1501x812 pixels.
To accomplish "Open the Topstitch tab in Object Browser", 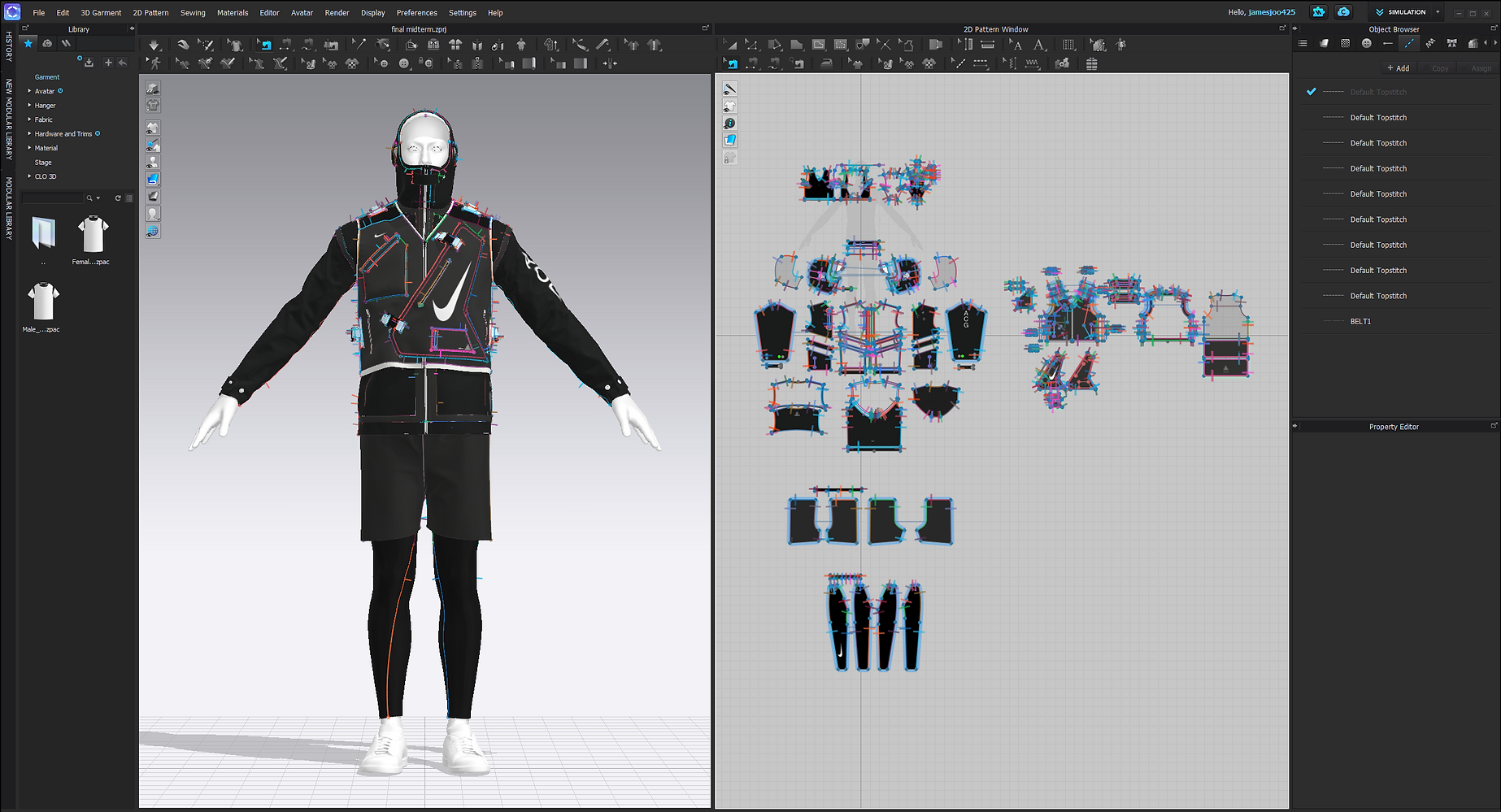I will click(x=1408, y=43).
